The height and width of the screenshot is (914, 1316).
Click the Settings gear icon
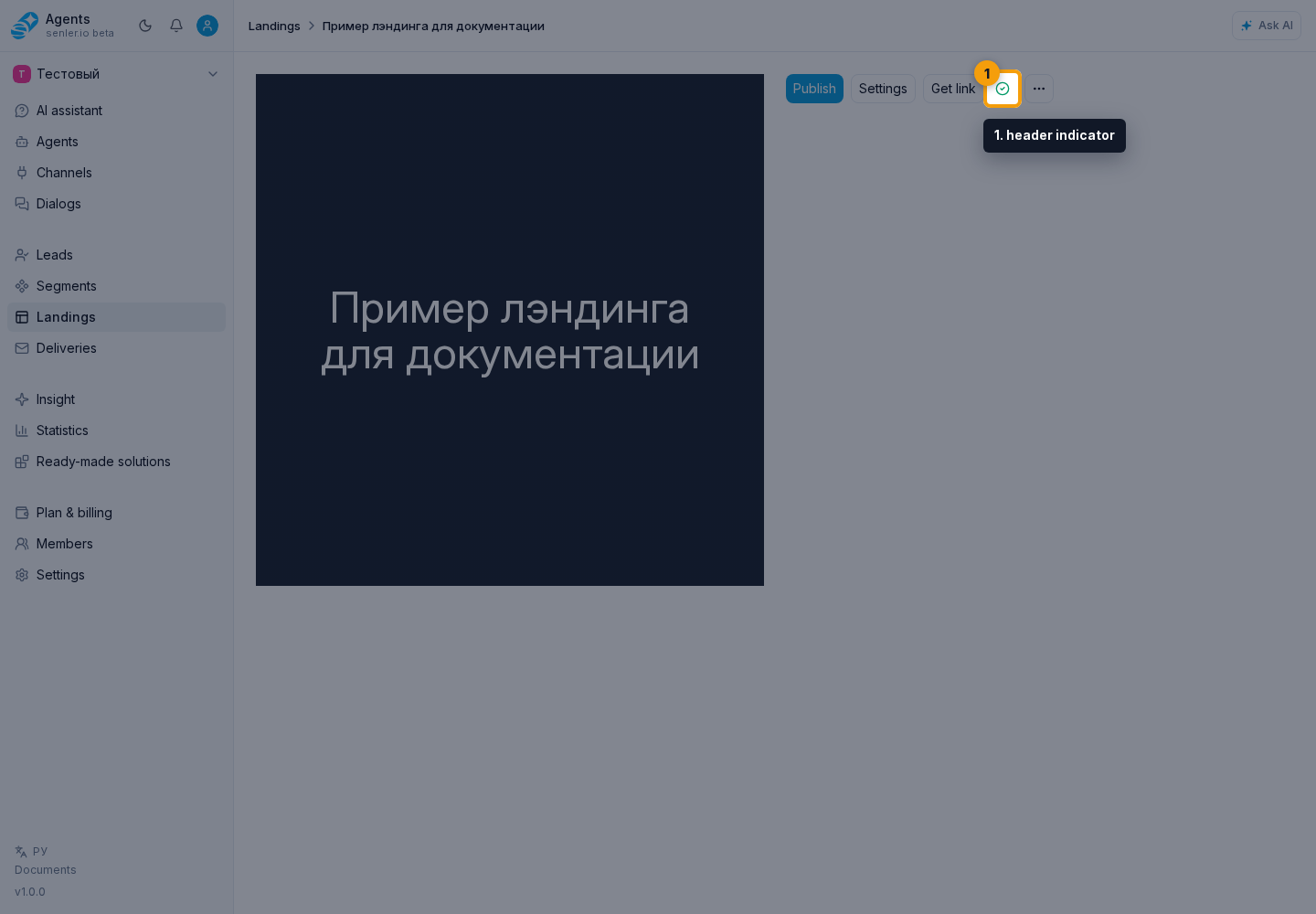(x=22, y=575)
